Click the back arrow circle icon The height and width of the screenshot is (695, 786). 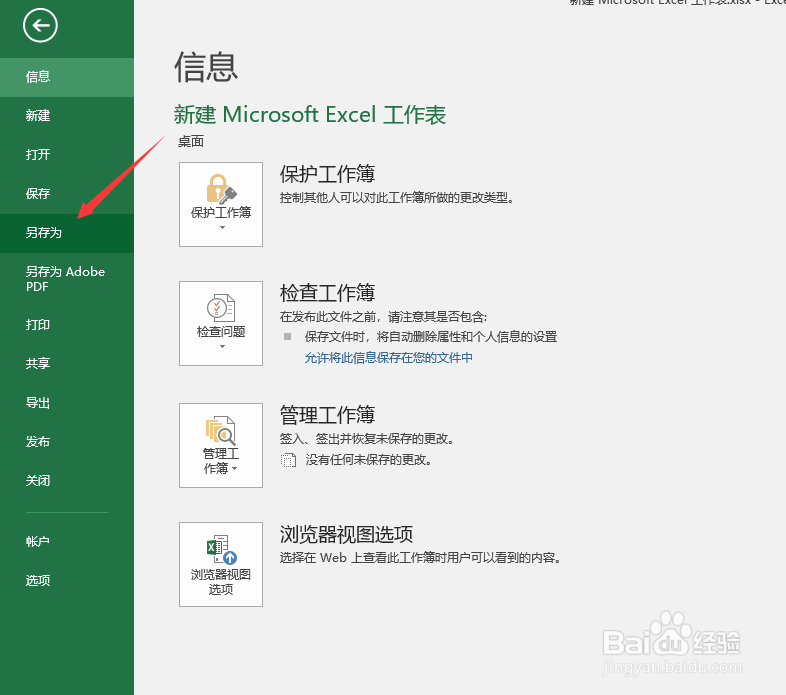click(x=40, y=25)
